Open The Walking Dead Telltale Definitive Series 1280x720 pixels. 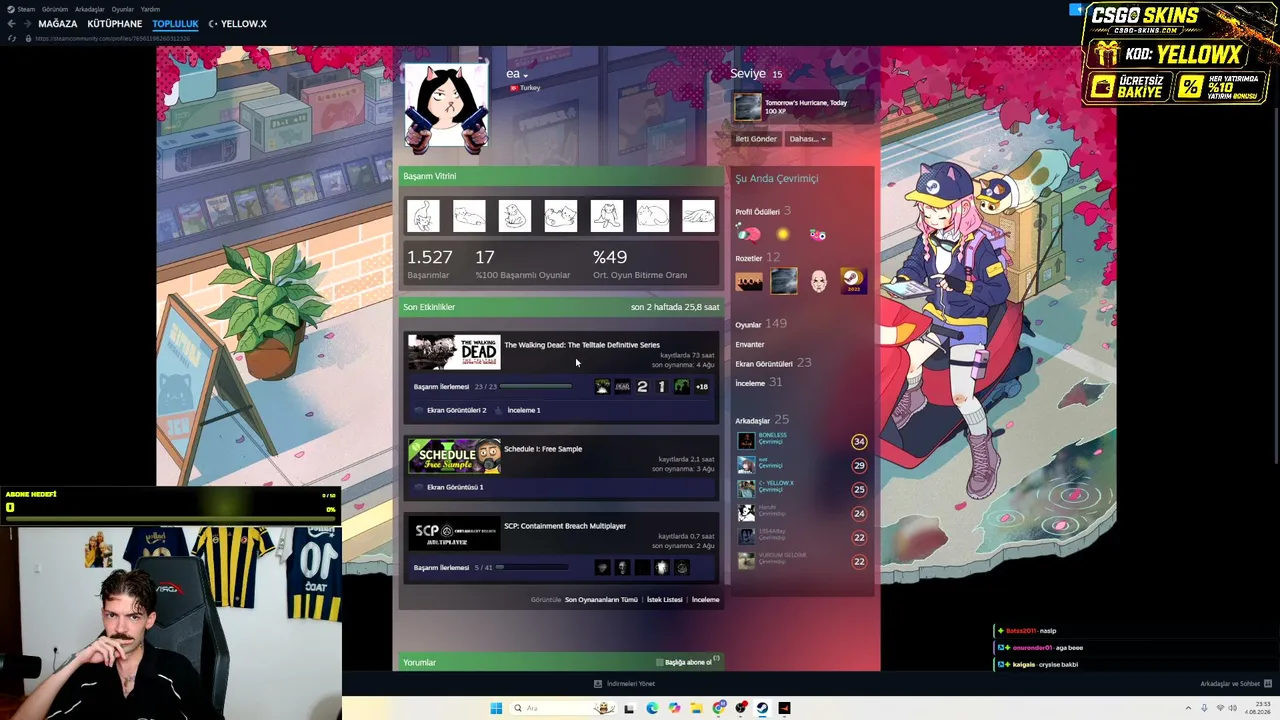point(582,345)
